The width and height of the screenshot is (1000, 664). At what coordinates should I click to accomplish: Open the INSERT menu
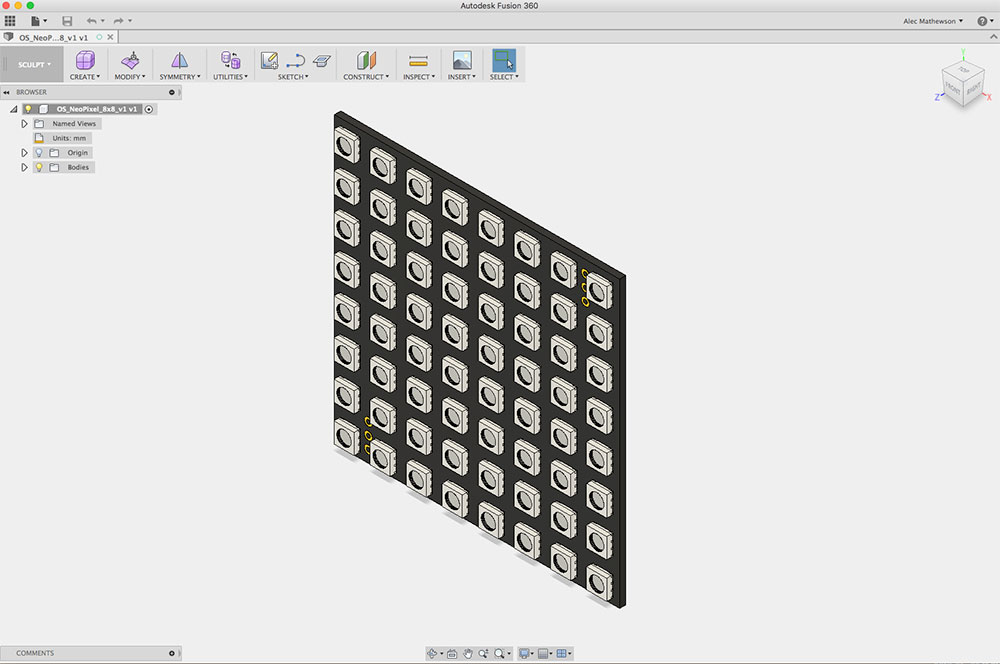[462, 77]
